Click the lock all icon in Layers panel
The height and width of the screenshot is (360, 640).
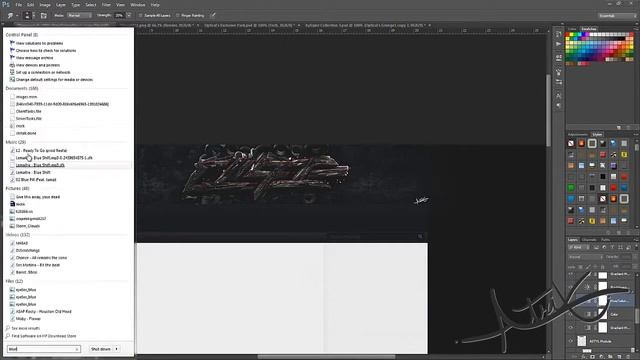(603, 267)
